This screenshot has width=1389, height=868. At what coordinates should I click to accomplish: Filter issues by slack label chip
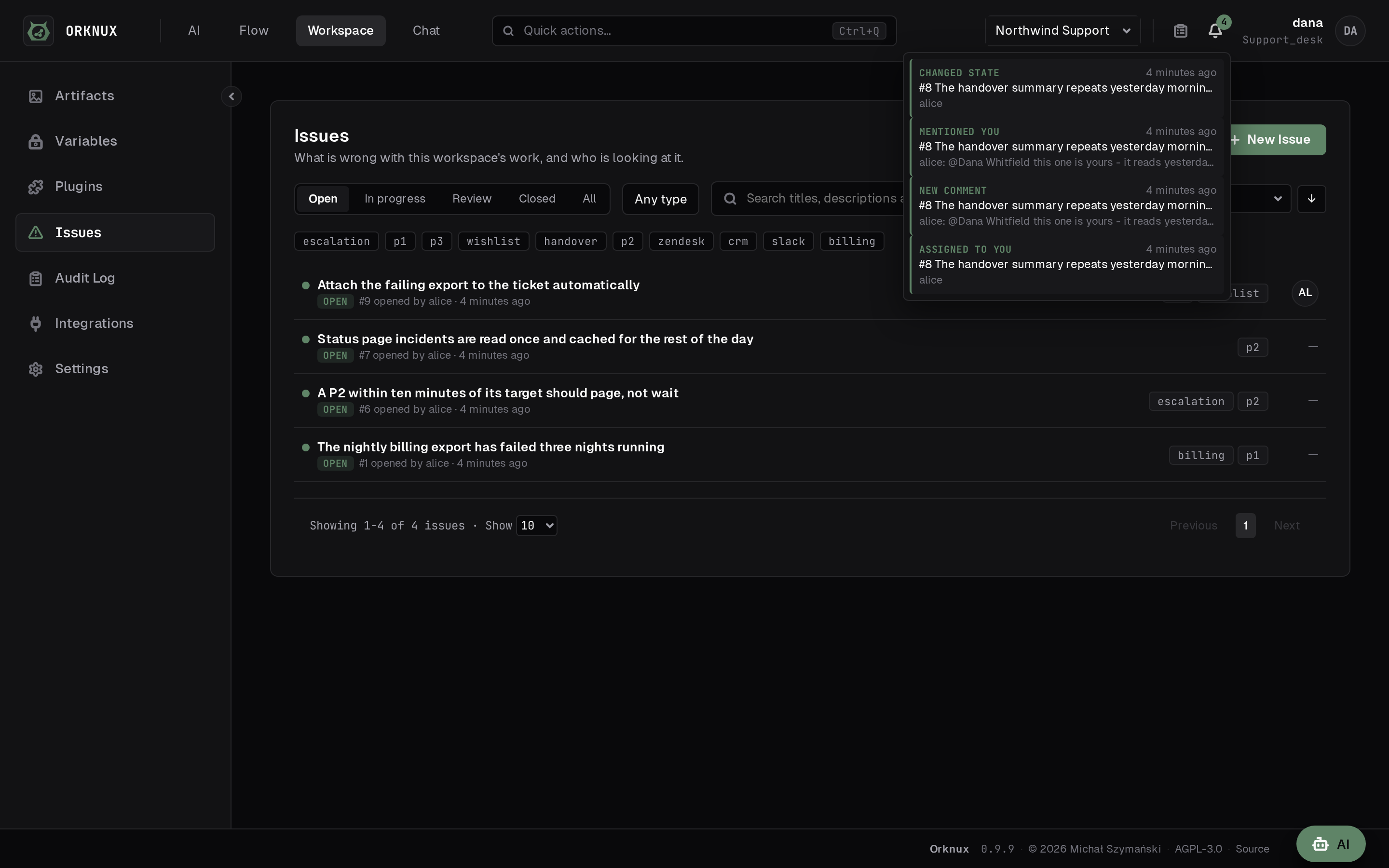click(x=788, y=241)
